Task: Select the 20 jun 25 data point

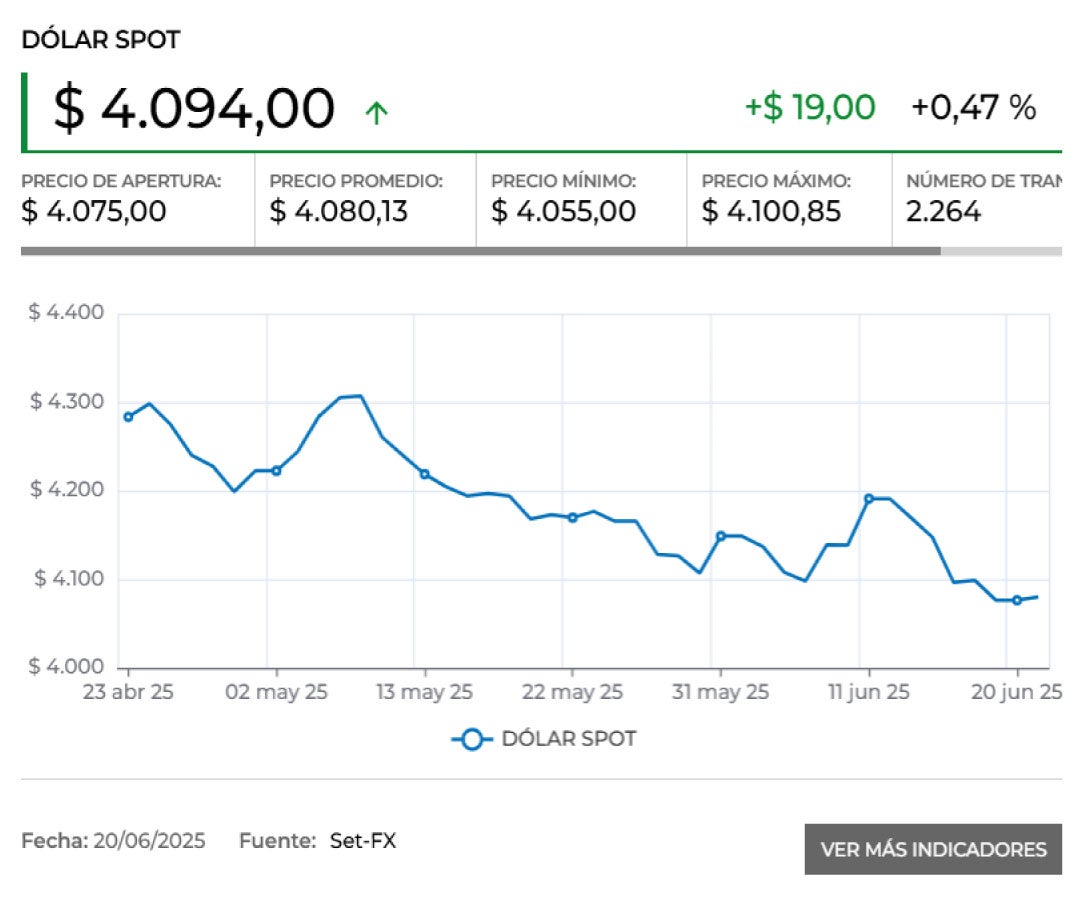Action: 1016,600
